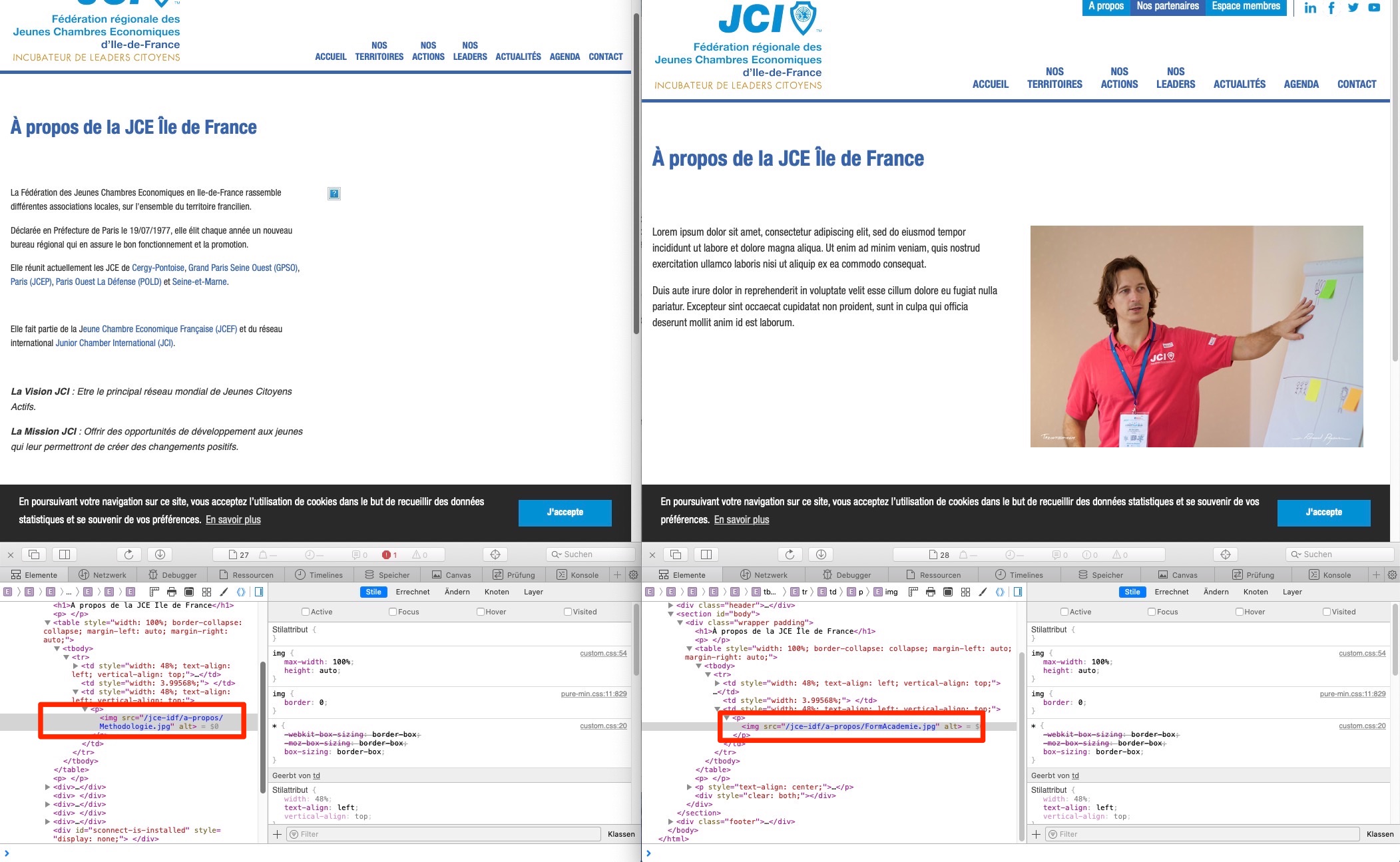Click download web archive icon in left inspector

pos(160,554)
